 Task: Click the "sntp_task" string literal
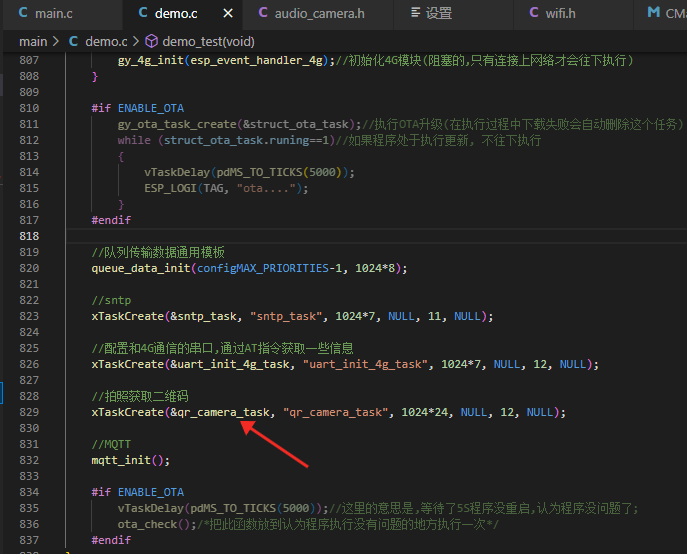pos(287,316)
